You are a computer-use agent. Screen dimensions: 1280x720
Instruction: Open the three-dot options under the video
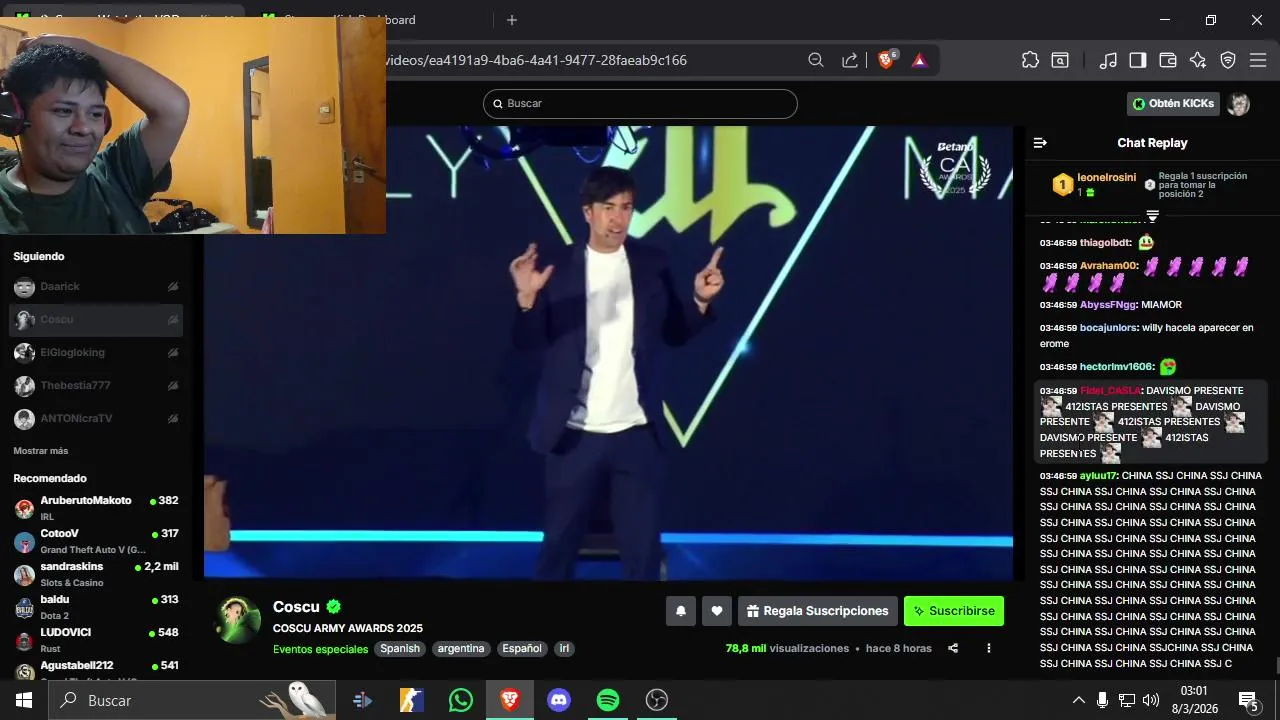988,648
